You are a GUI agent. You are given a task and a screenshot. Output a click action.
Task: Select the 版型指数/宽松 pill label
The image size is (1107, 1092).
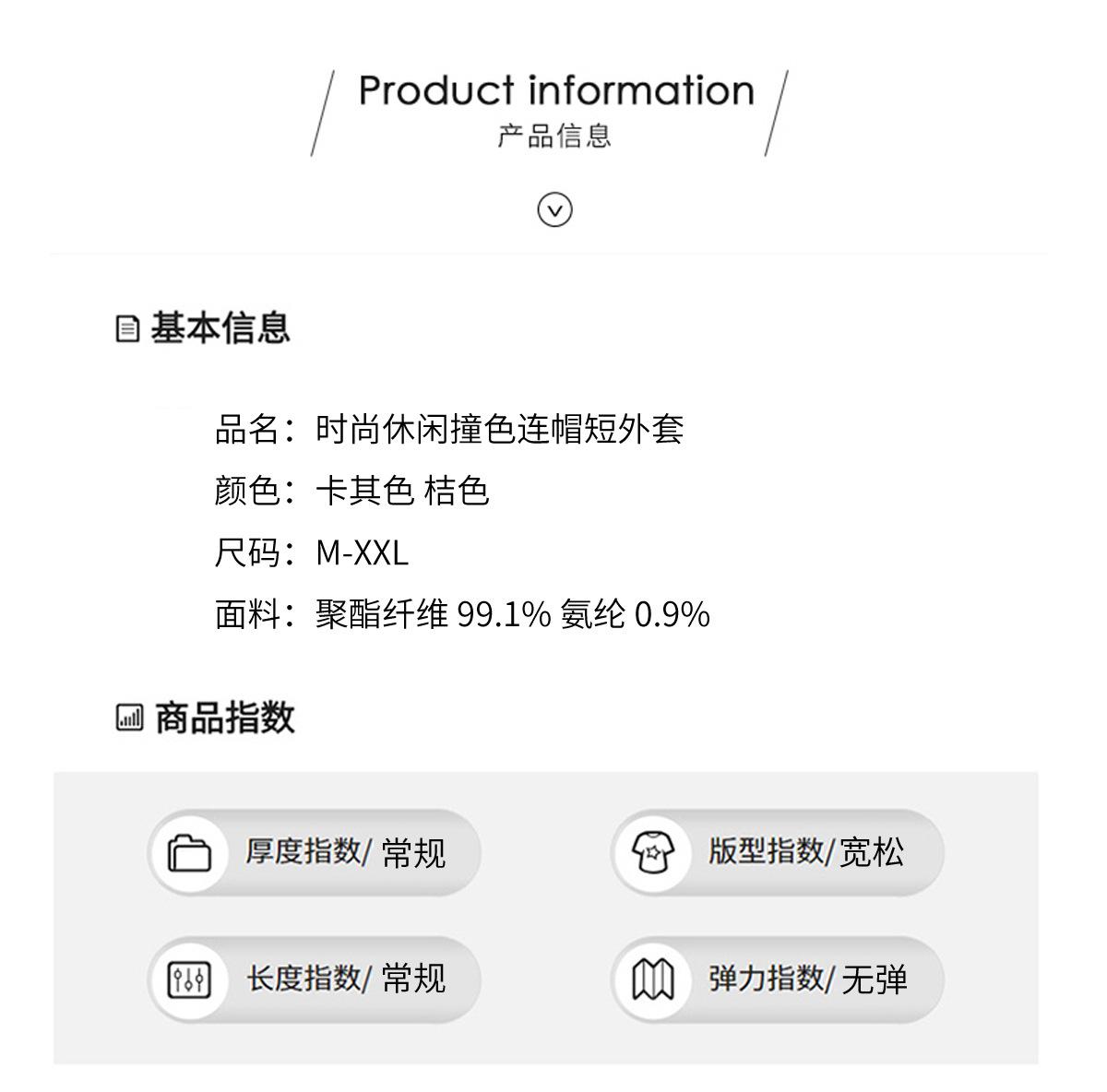806,852
